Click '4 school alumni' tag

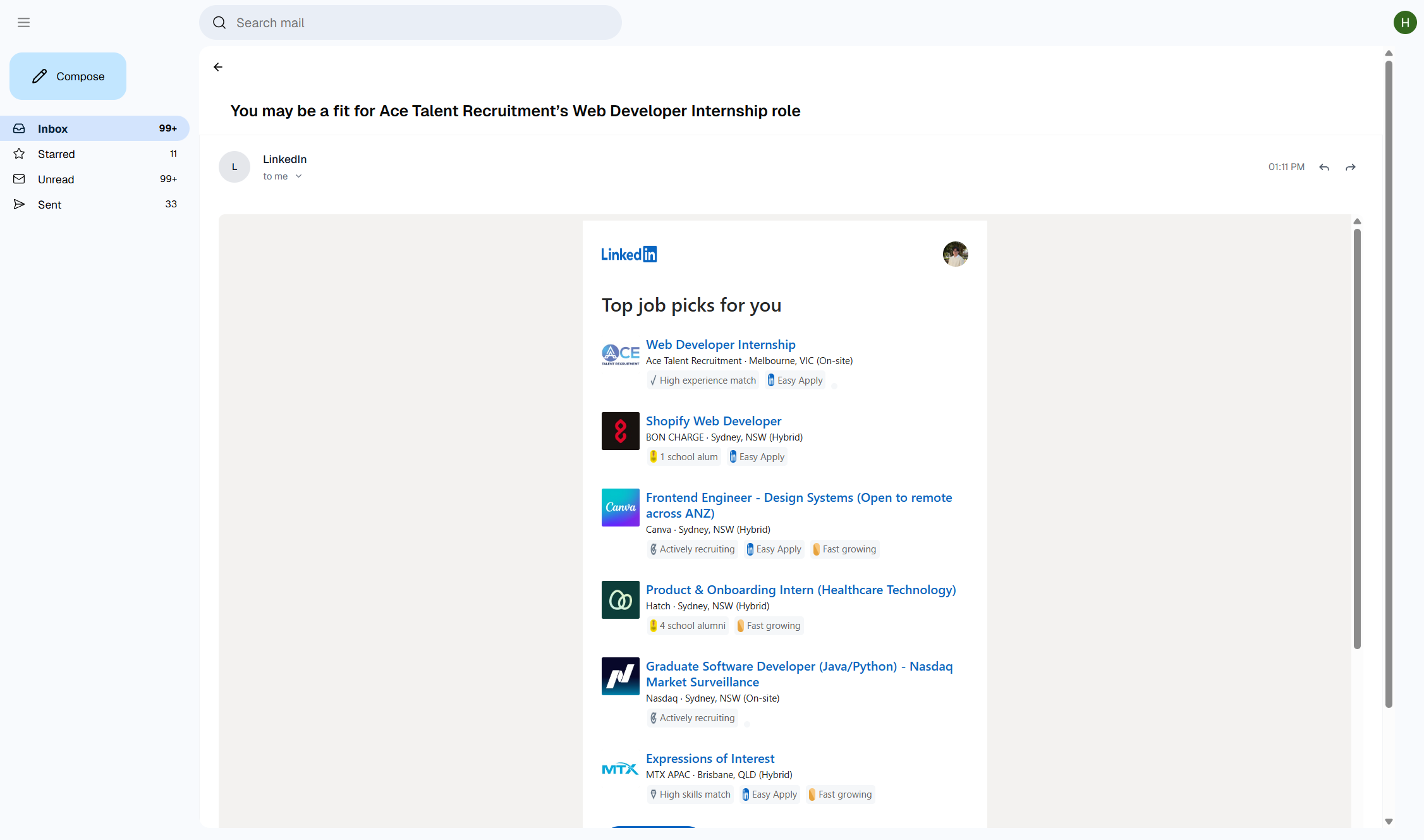point(687,626)
